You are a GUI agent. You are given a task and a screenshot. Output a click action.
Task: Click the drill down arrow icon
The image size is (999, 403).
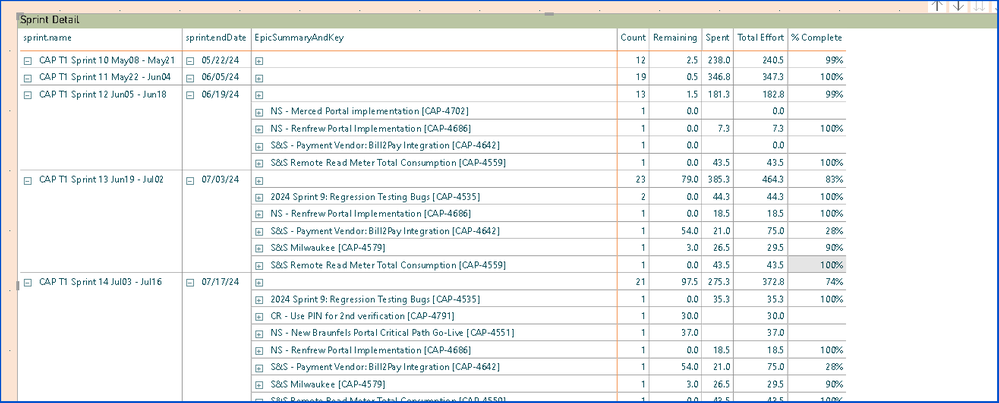tap(958, 5)
